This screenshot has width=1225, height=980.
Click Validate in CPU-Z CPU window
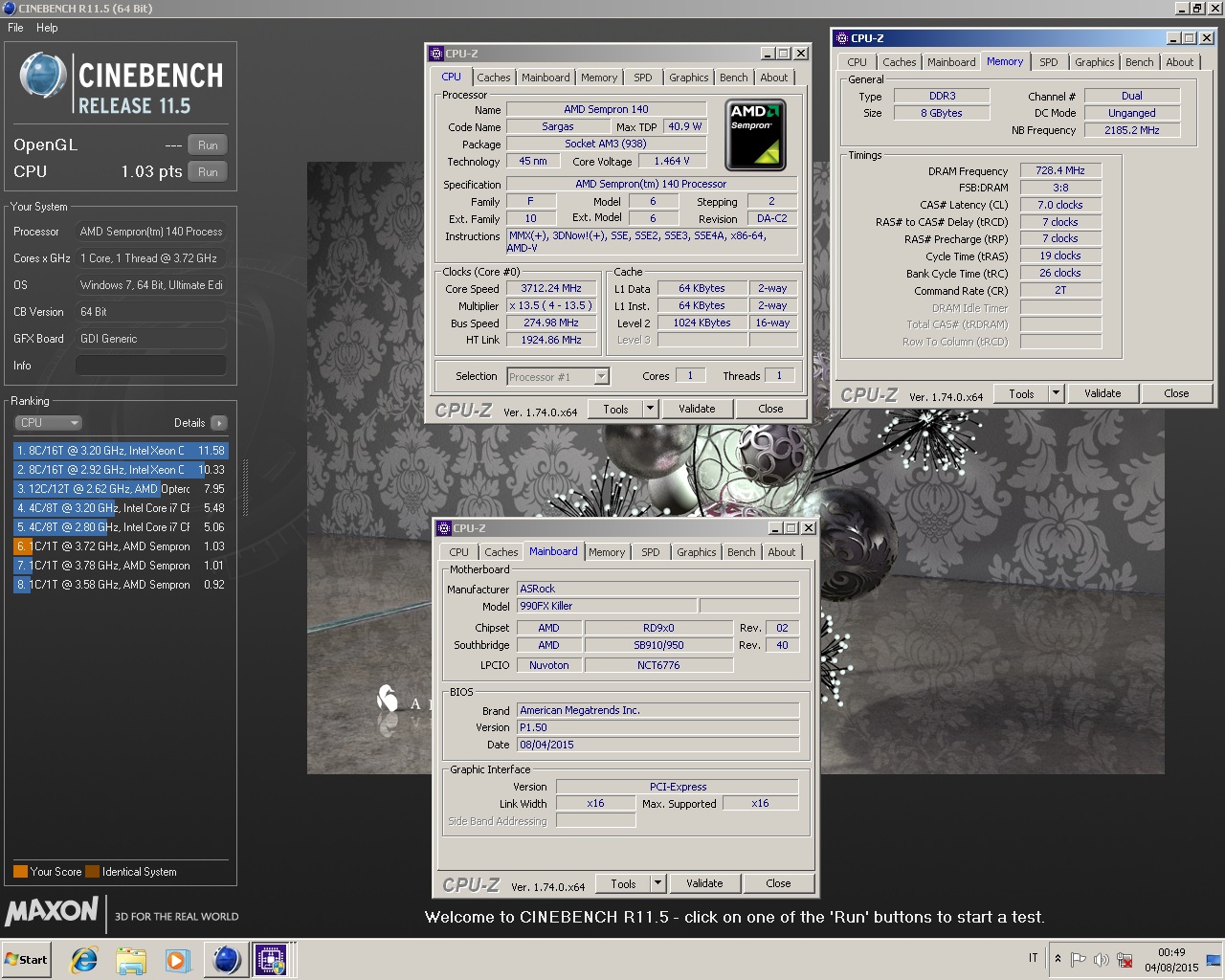click(697, 409)
